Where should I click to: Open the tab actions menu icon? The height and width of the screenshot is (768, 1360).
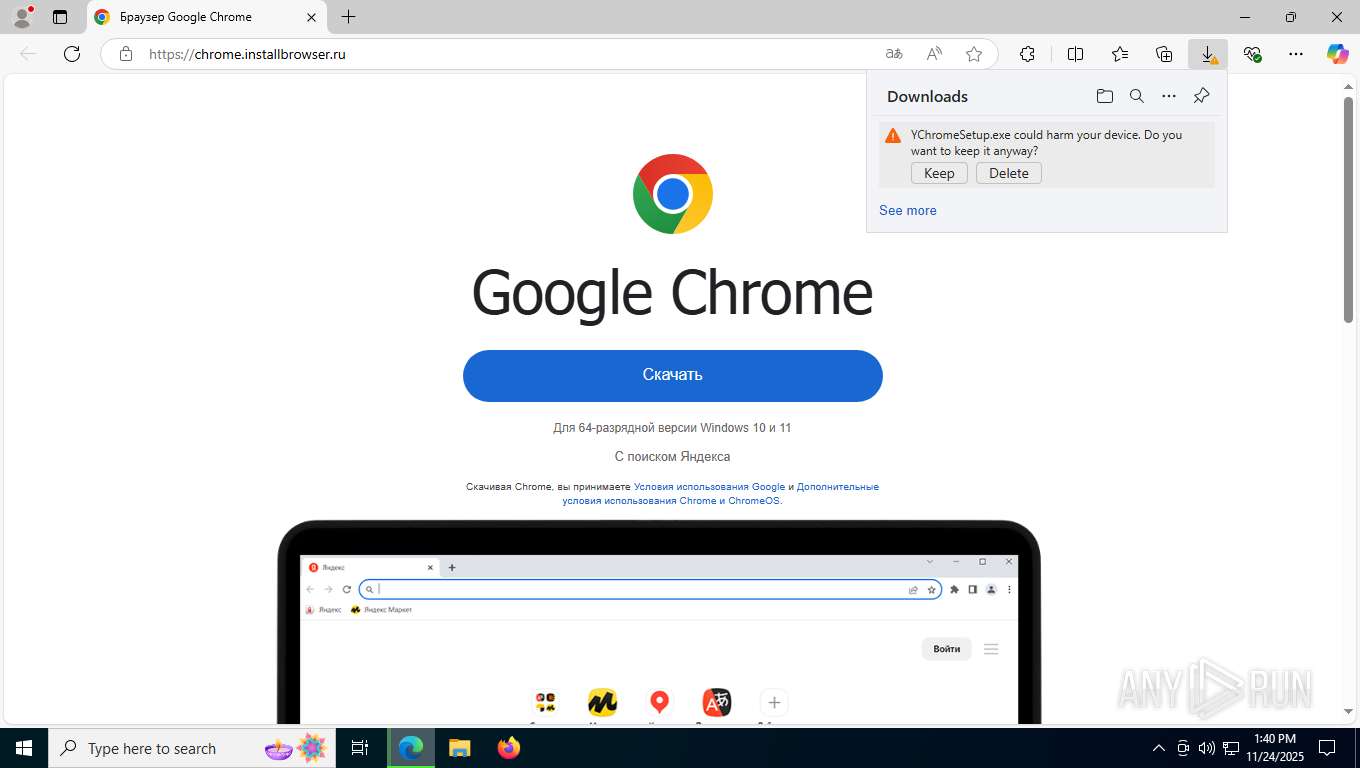click(x=60, y=17)
